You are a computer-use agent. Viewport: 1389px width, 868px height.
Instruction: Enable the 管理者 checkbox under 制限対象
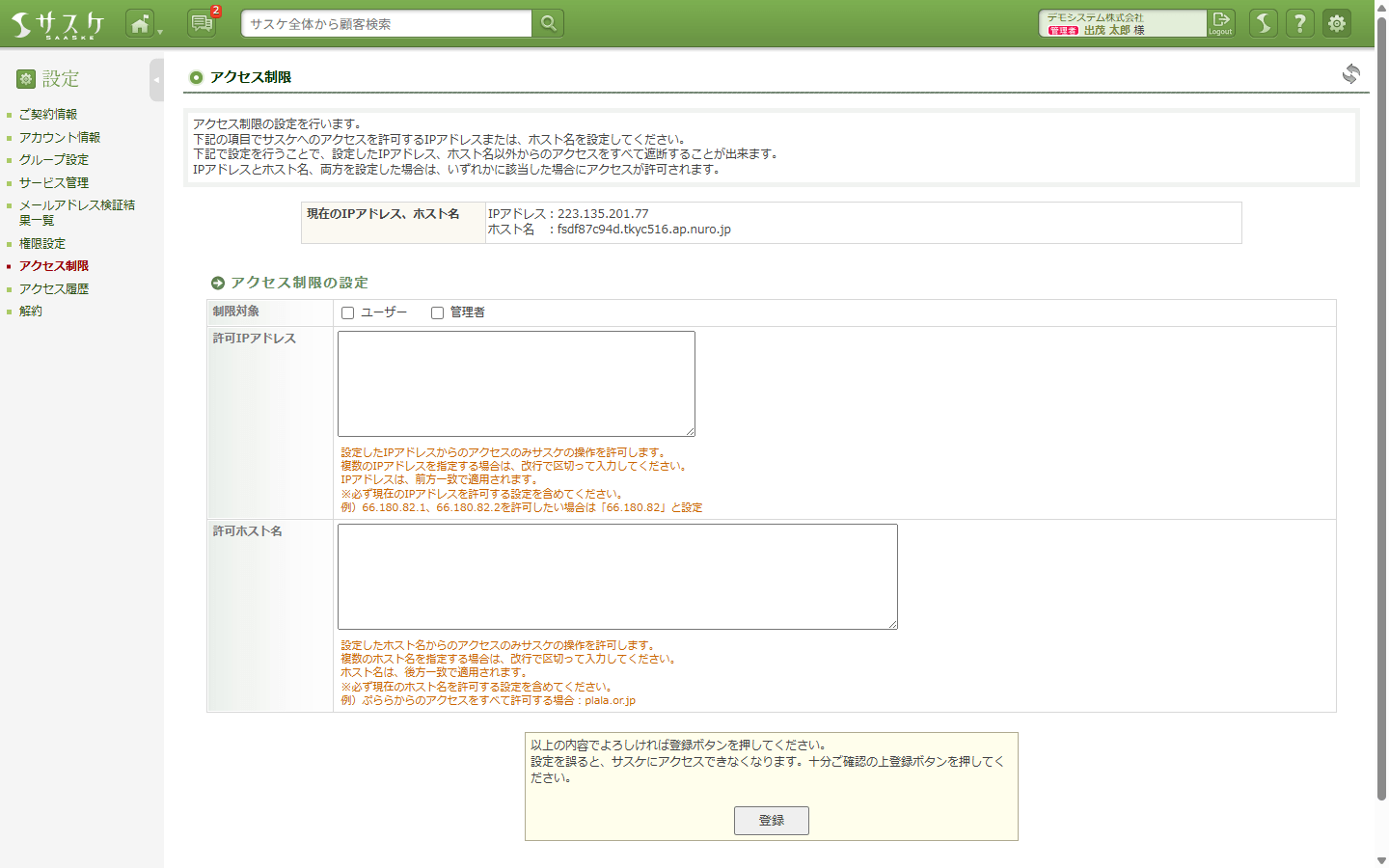tap(437, 312)
